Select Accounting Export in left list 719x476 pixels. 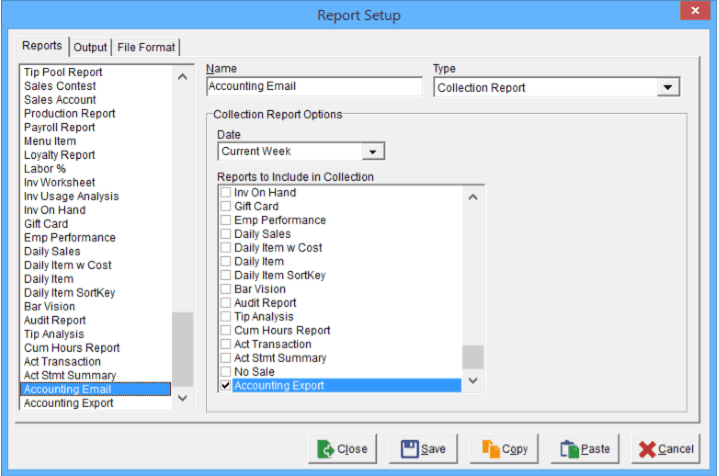(x=68, y=404)
